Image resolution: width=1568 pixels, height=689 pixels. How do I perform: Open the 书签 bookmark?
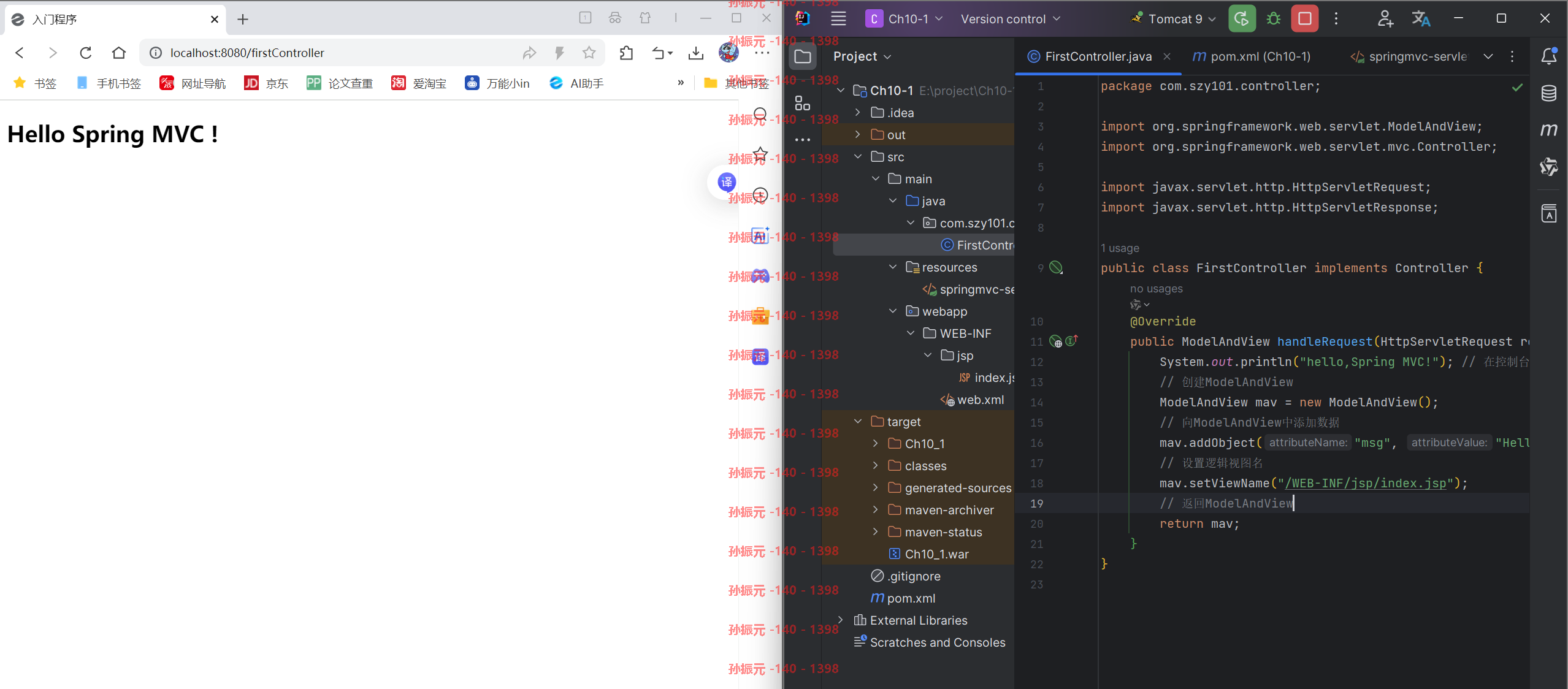click(35, 83)
